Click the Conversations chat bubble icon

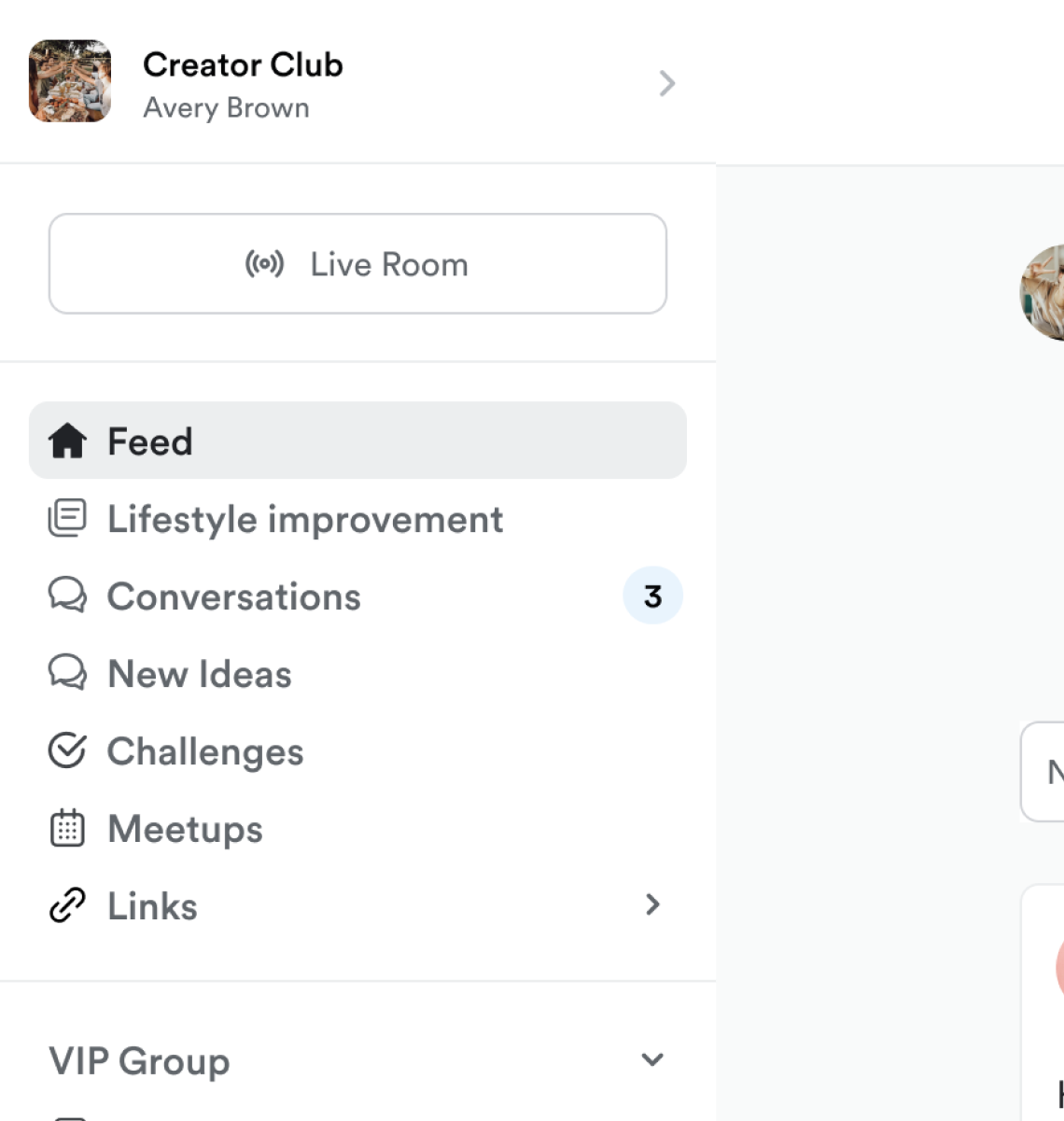click(x=67, y=596)
